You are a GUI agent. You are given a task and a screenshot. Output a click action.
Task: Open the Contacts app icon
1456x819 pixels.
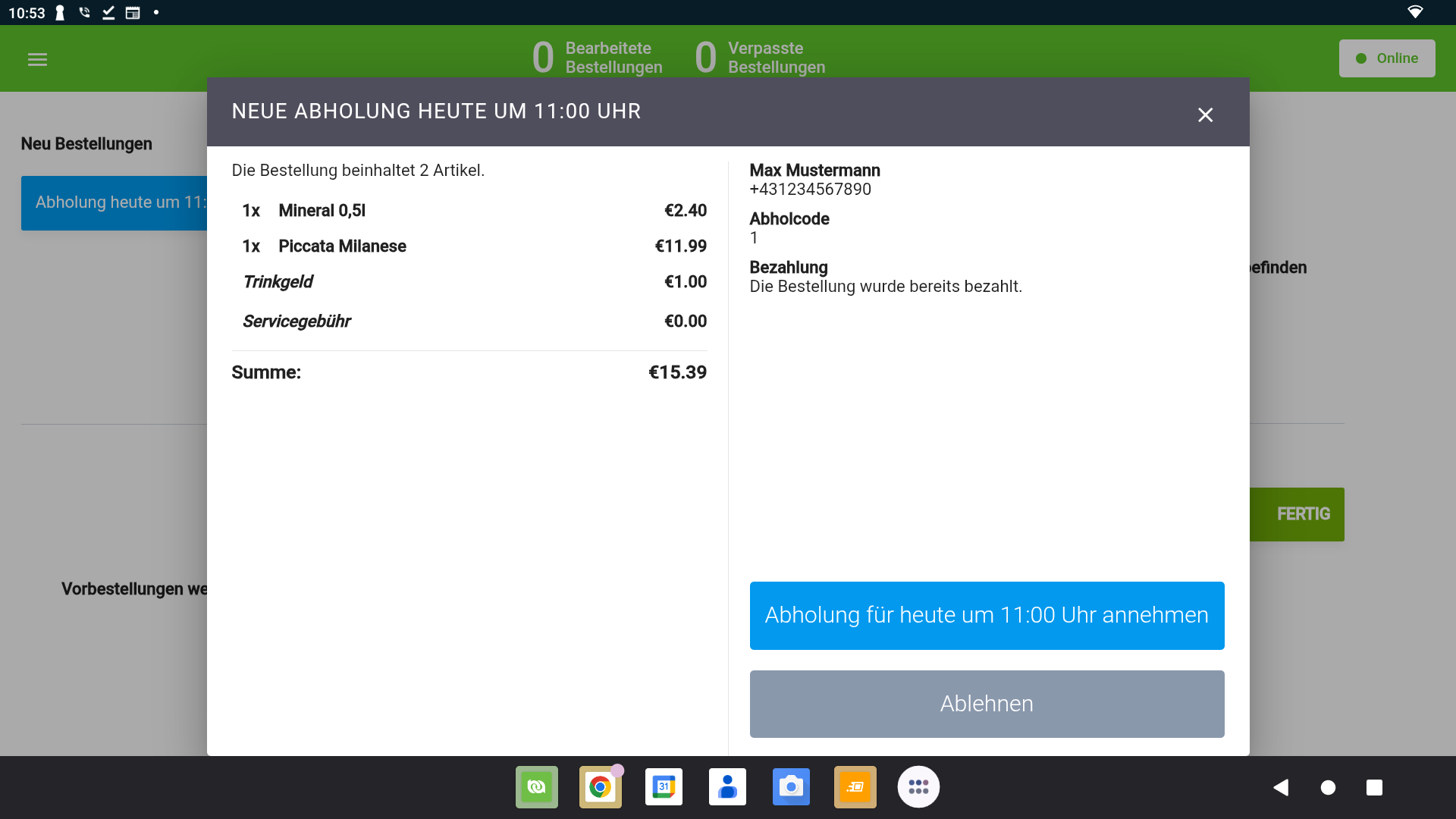[x=727, y=787]
